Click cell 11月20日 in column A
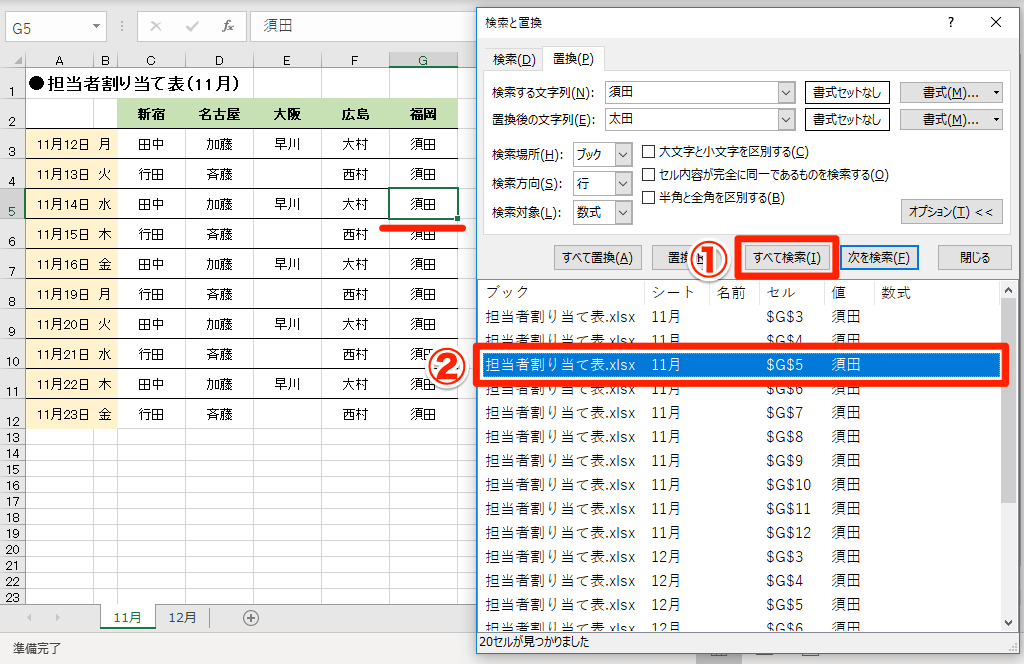The width and height of the screenshot is (1024, 664). pyautogui.click(x=59, y=324)
